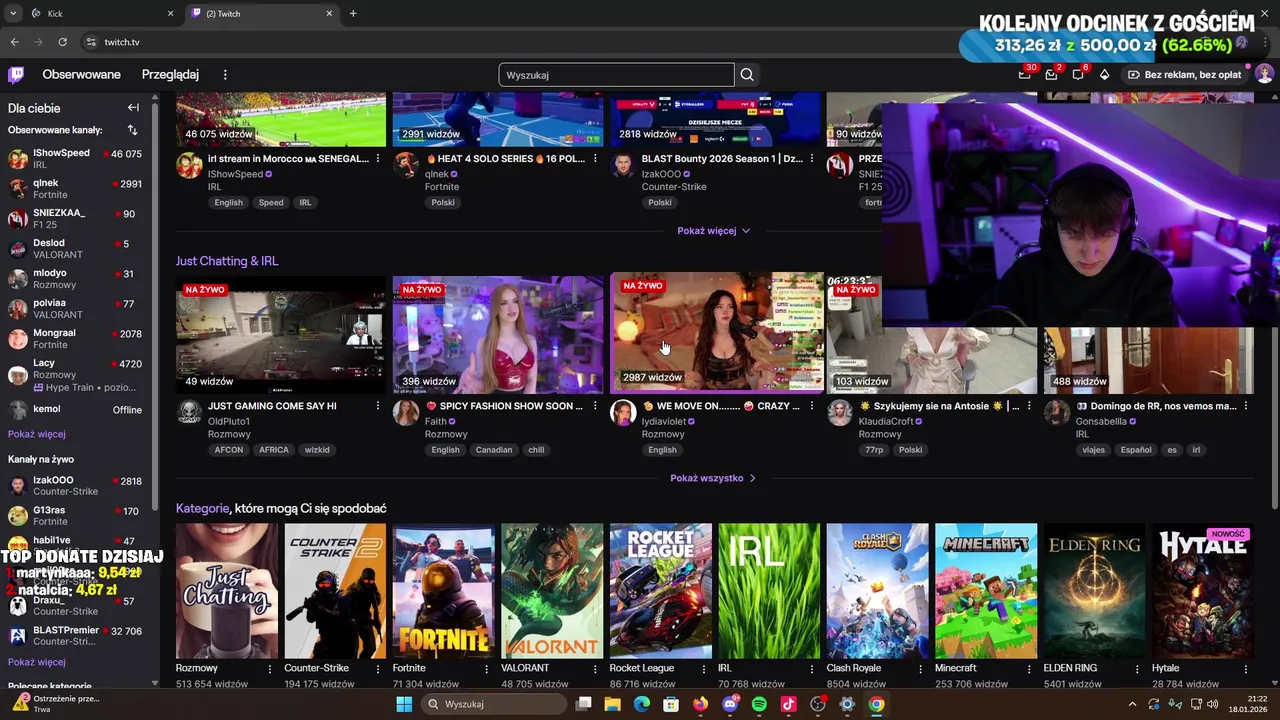
Task: Open options menu for Rozmowy category
Action: [x=269, y=668]
